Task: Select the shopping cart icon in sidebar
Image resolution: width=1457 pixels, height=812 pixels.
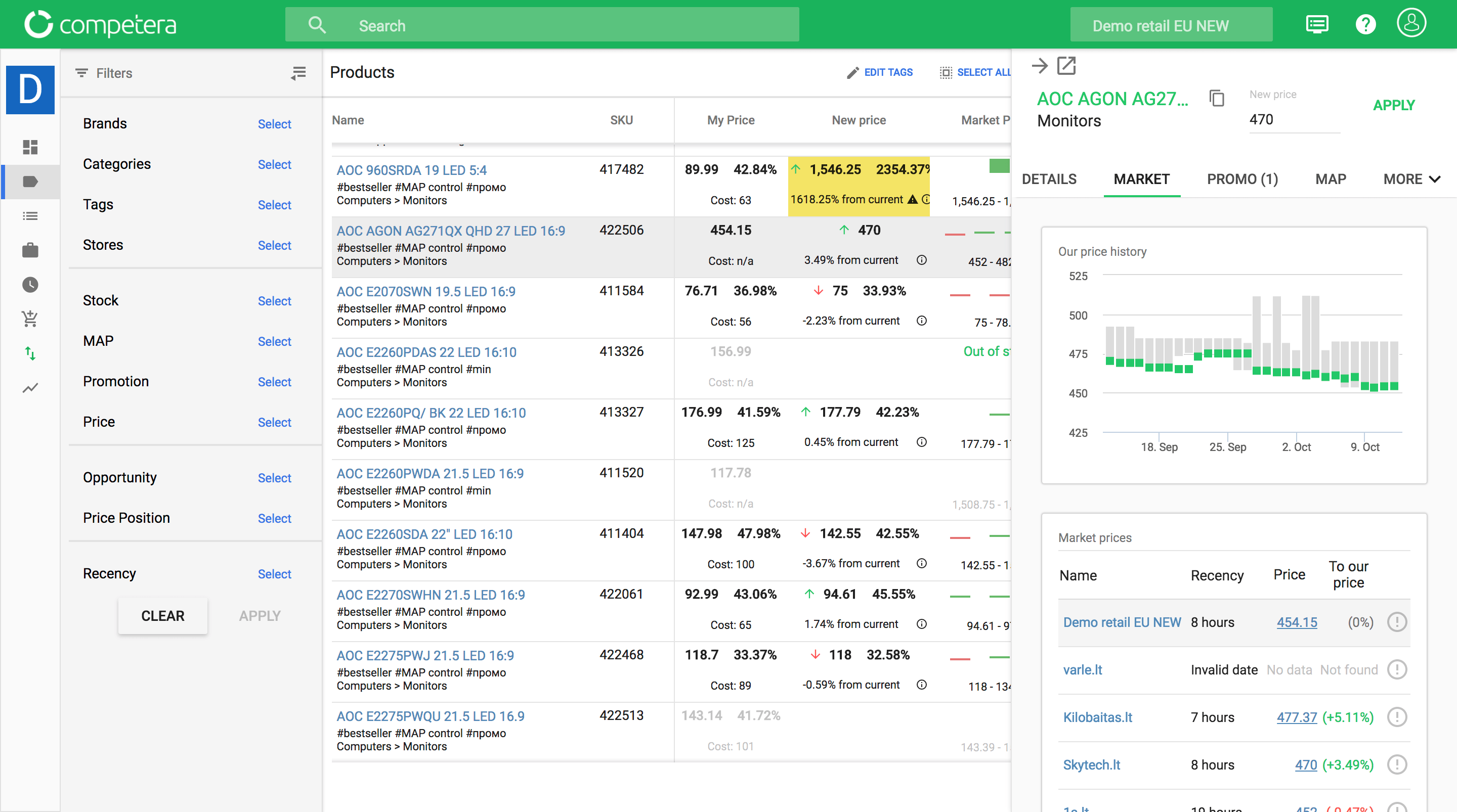Action: coord(29,319)
